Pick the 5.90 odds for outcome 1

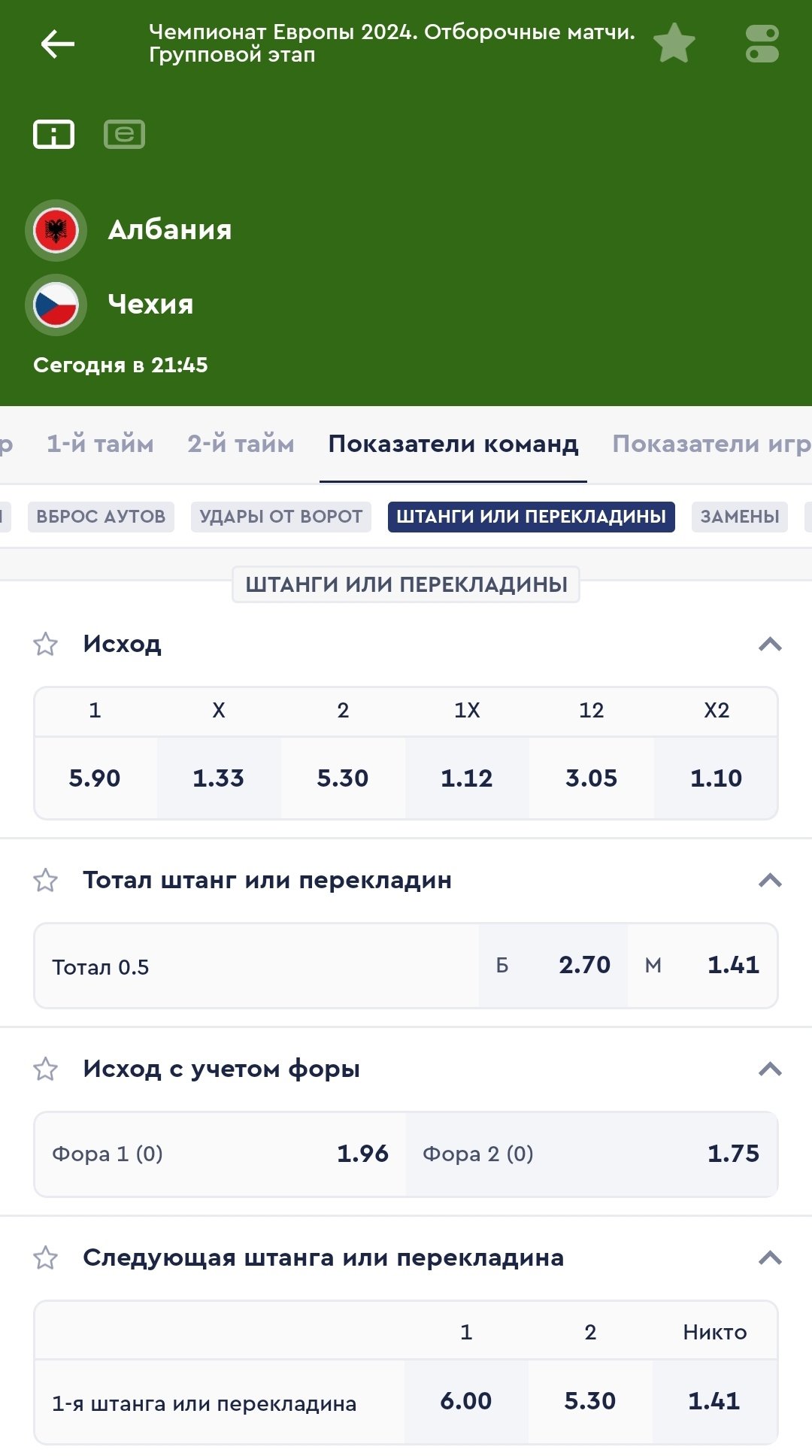pyautogui.click(x=95, y=778)
